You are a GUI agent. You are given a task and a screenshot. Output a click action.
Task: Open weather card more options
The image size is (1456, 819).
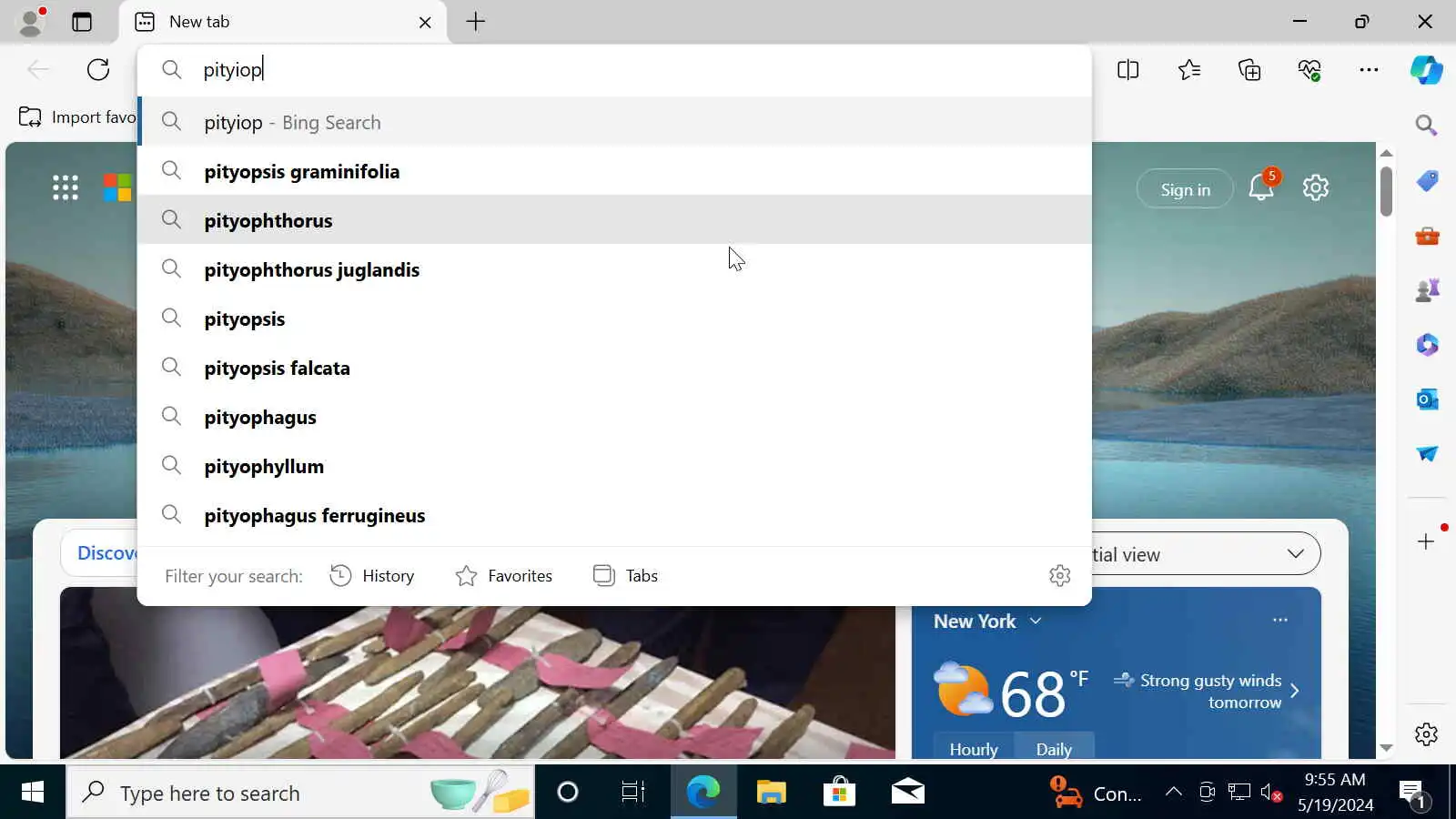[1280, 620]
